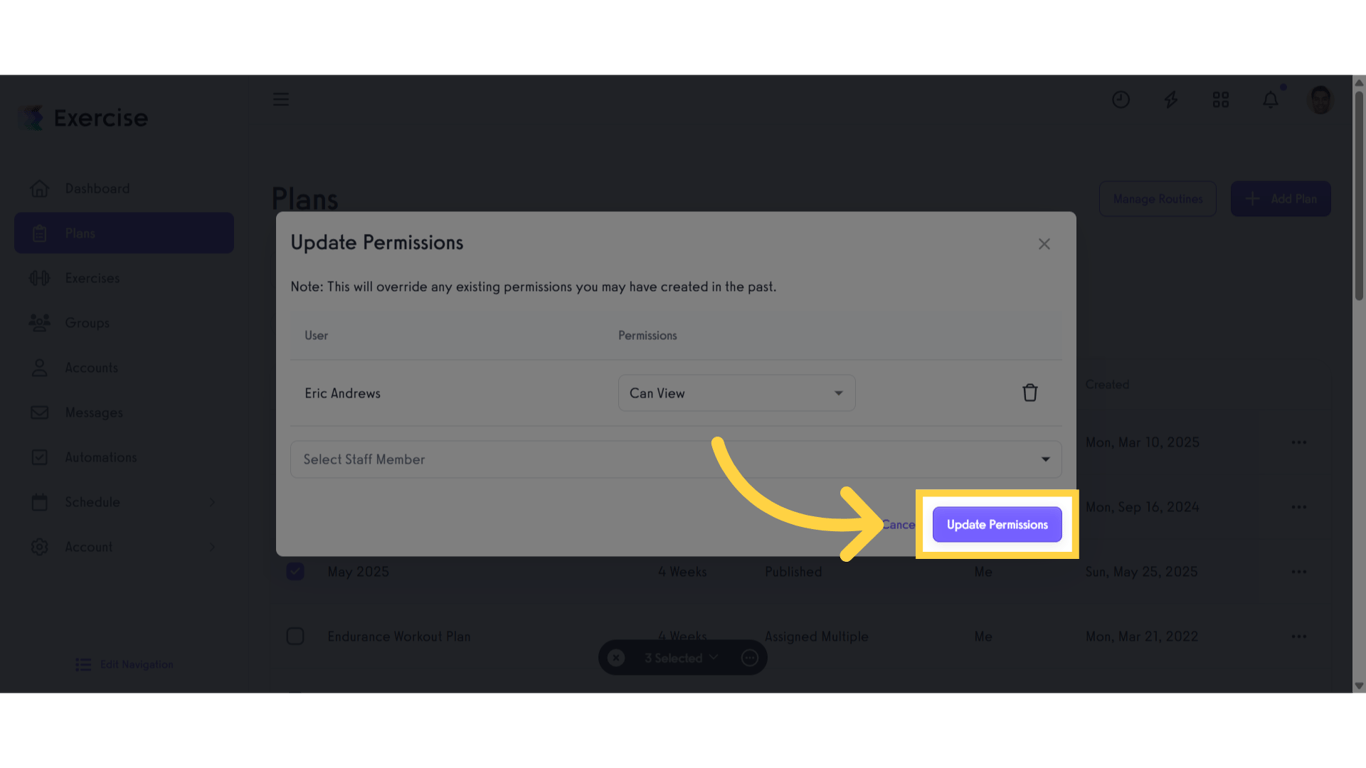Screen dimensions: 1366x768
Task: Open the user profile avatar
Action: click(1319, 99)
